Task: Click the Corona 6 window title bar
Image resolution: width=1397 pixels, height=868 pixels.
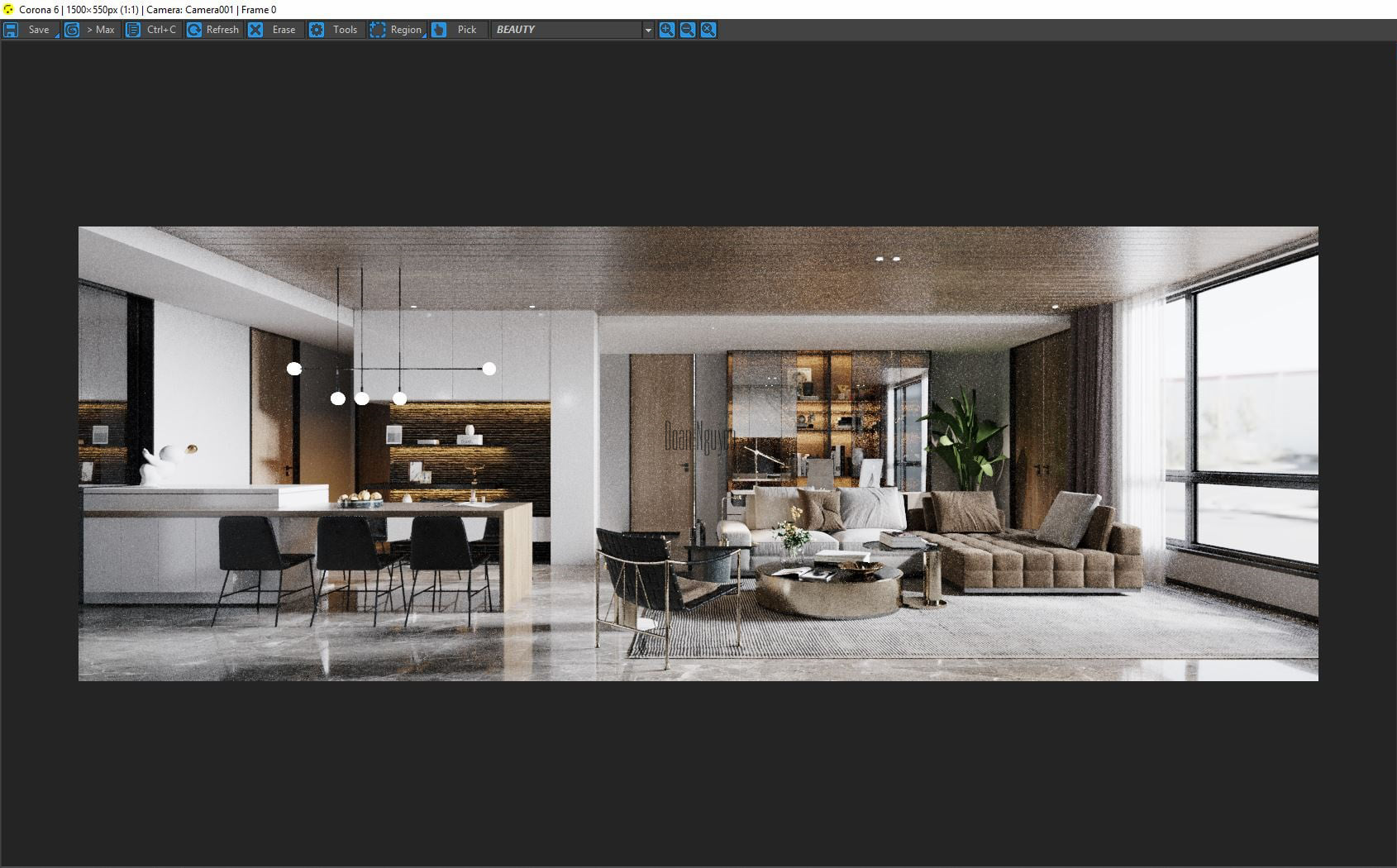Action: 579,9
